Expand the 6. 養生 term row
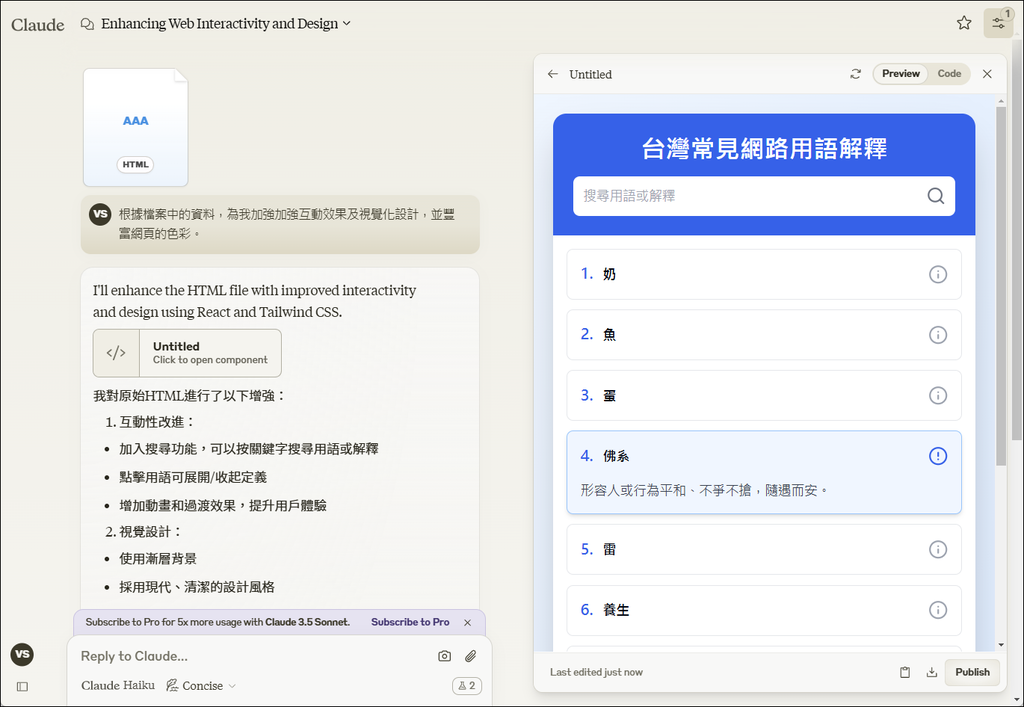Image resolution: width=1024 pixels, height=707 pixels. coord(763,610)
